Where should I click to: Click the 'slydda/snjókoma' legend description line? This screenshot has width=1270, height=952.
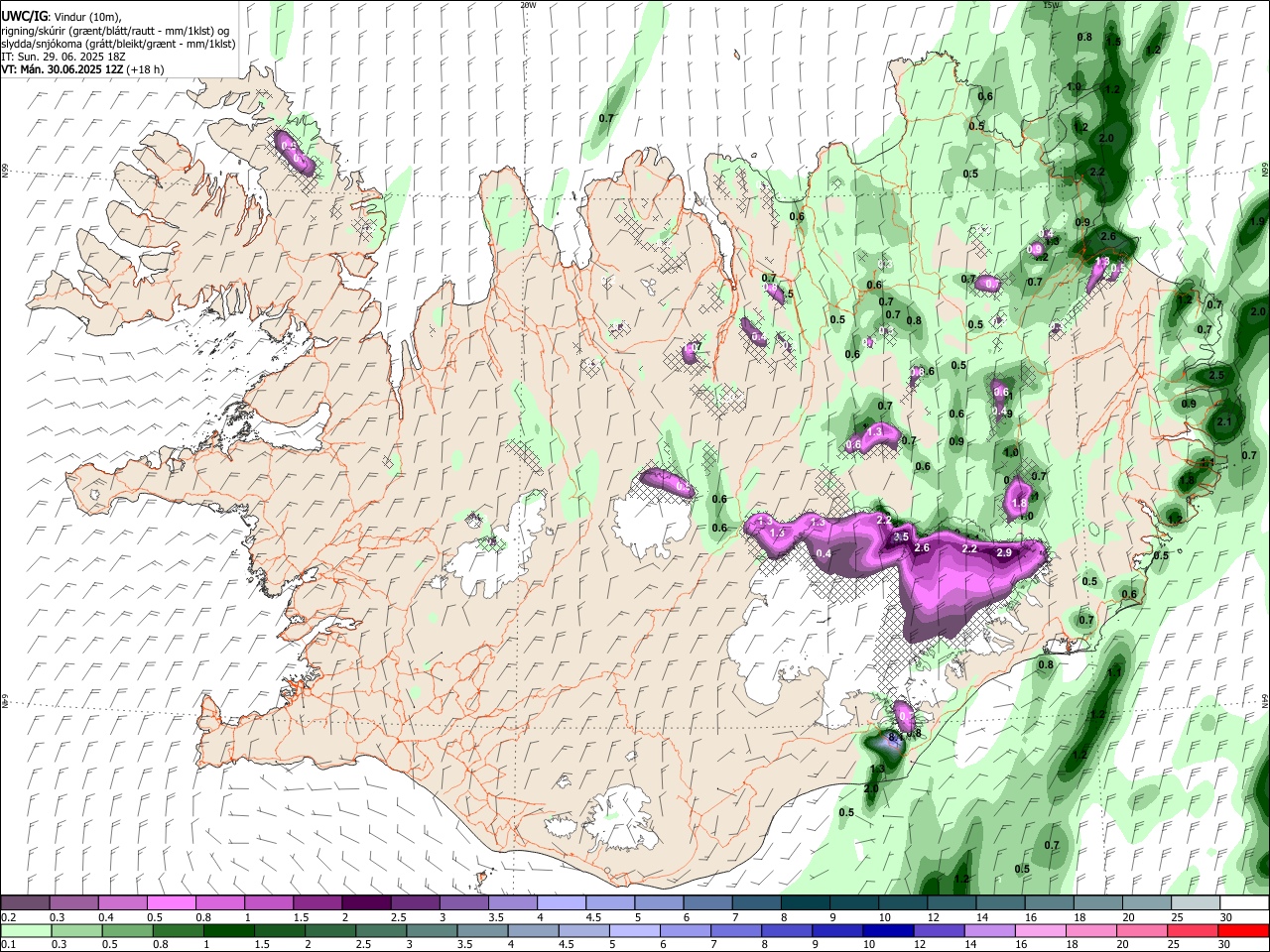tap(118, 44)
